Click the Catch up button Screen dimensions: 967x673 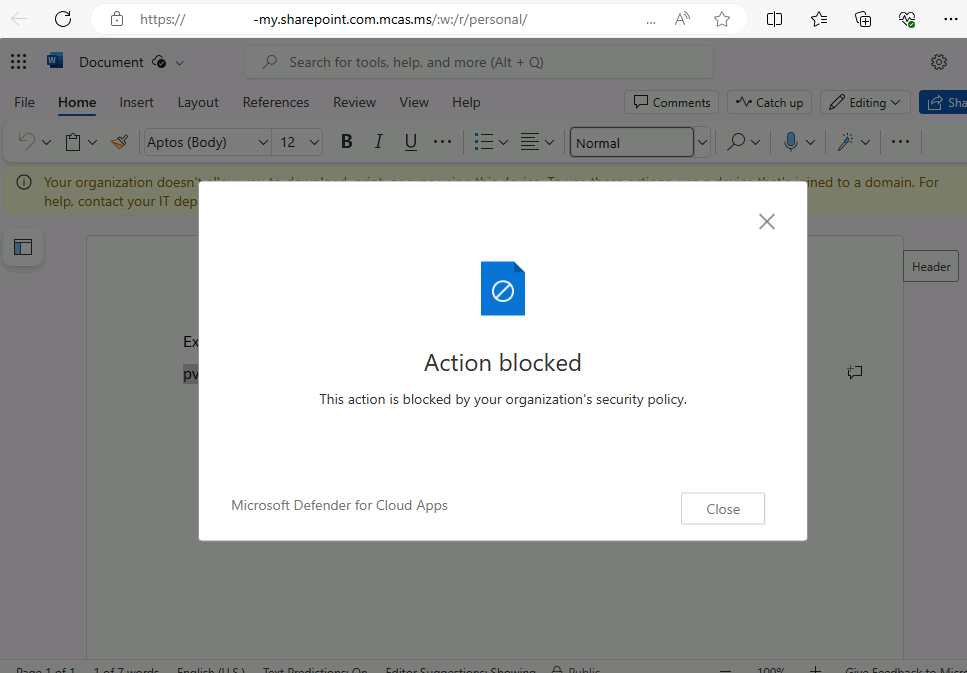click(769, 102)
